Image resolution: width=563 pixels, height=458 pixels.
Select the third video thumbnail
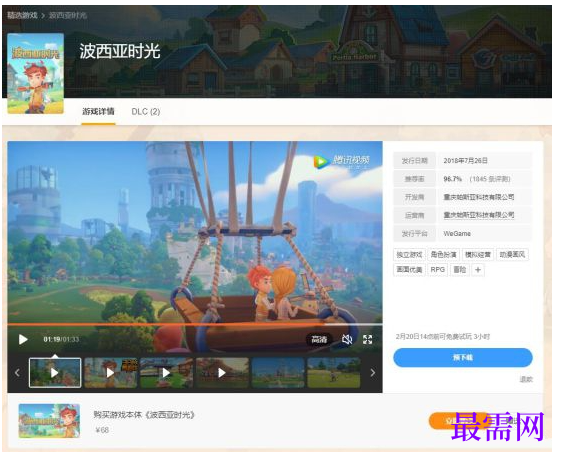click(166, 373)
